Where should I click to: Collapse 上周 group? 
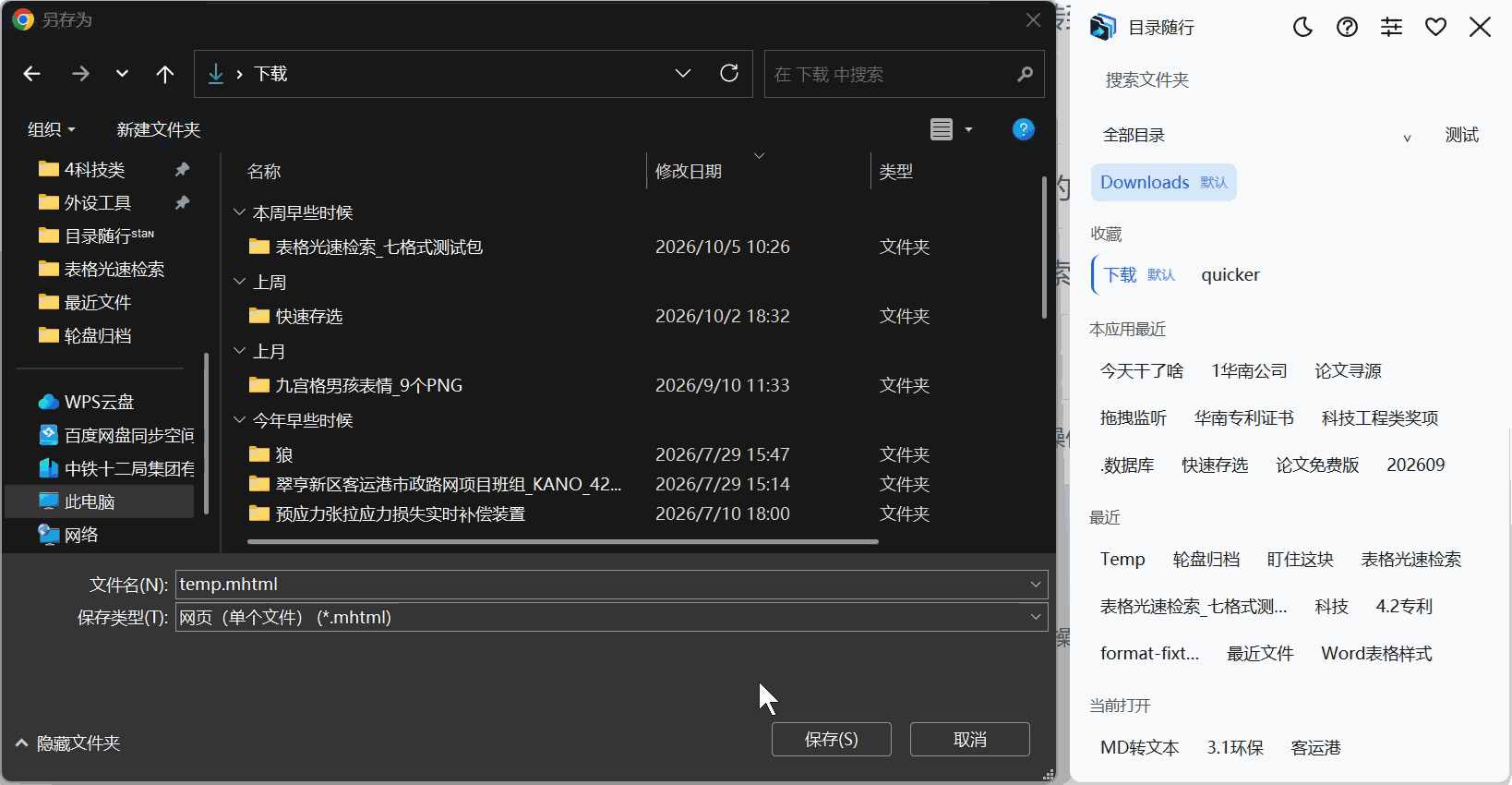tap(239, 283)
